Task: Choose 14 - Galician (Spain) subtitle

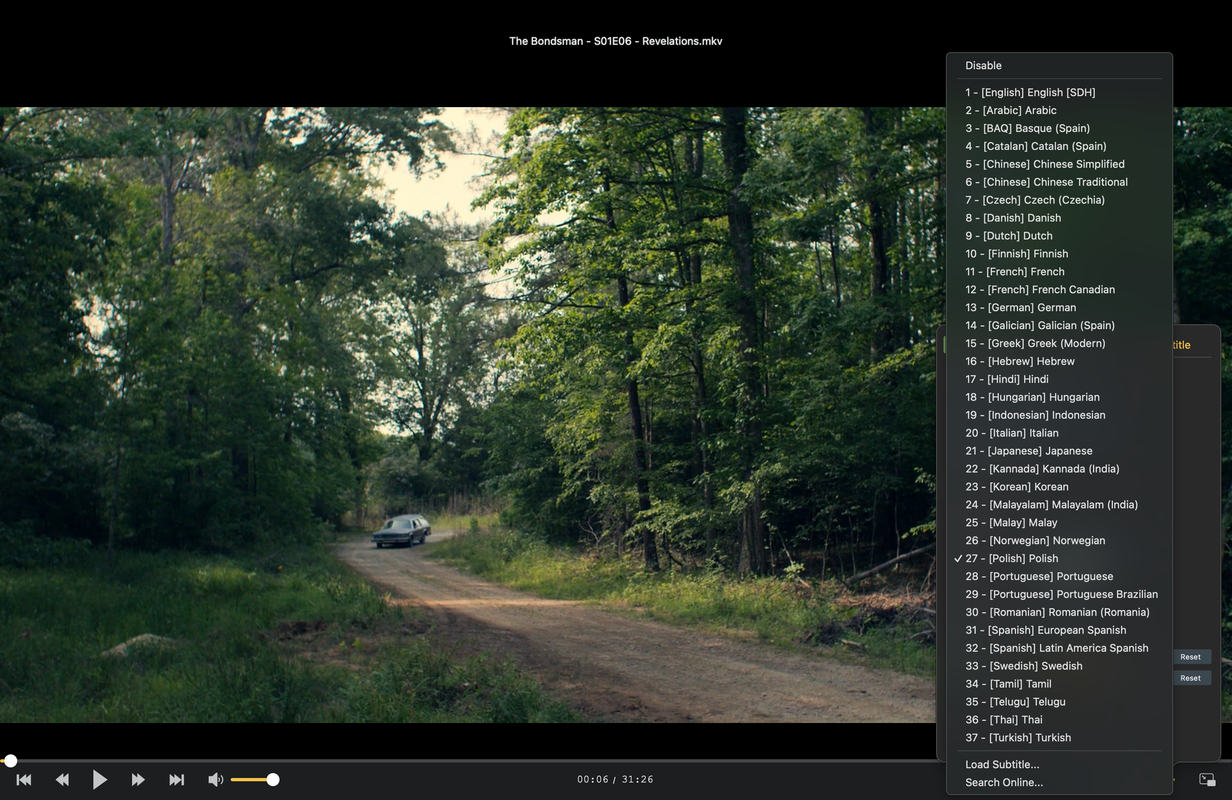Action: coord(1059,327)
